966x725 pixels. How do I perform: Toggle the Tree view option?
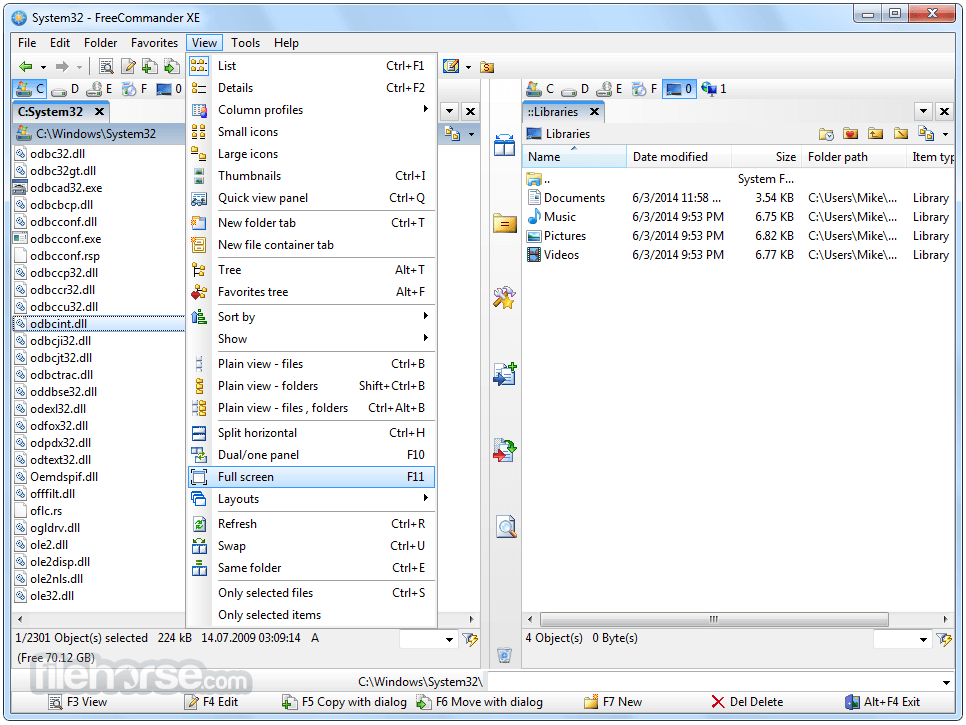point(311,270)
